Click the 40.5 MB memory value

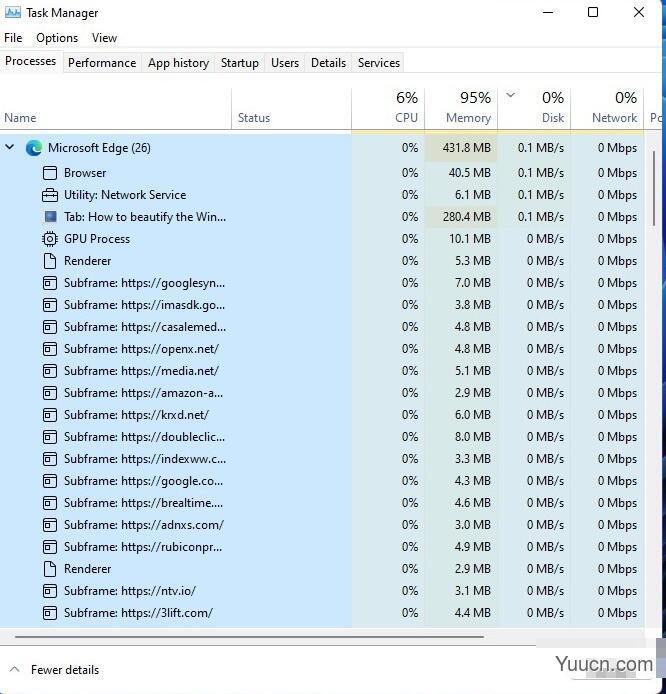pos(470,173)
